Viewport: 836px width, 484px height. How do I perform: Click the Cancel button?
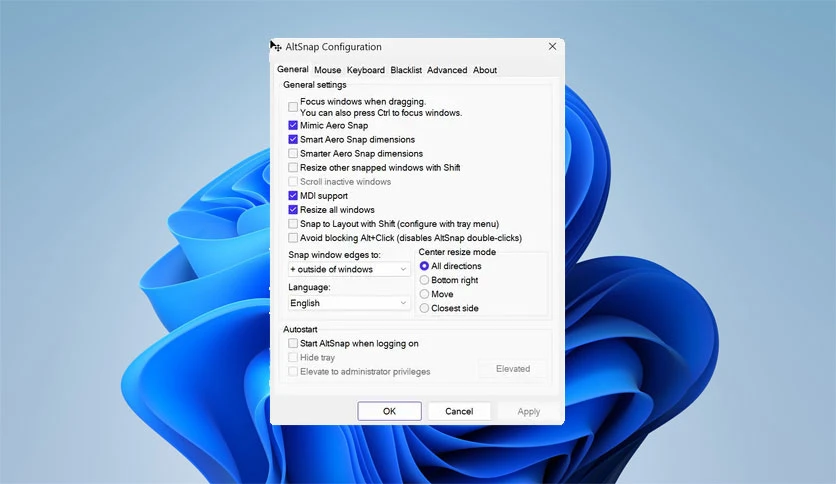tap(459, 411)
